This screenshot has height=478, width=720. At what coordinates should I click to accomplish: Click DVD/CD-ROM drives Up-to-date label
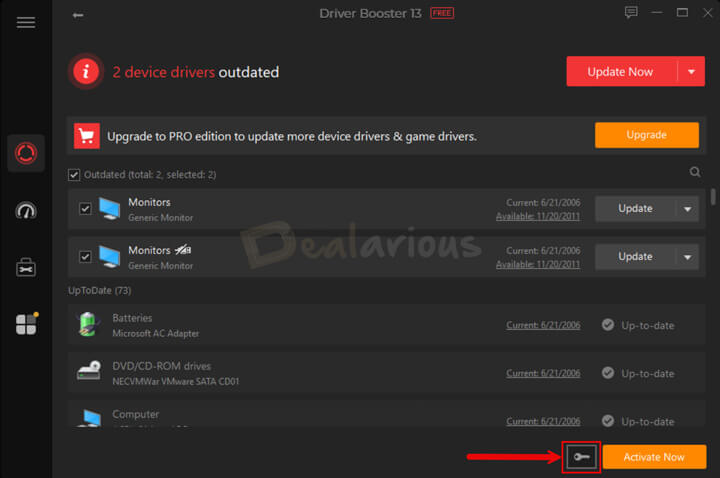click(x=647, y=374)
